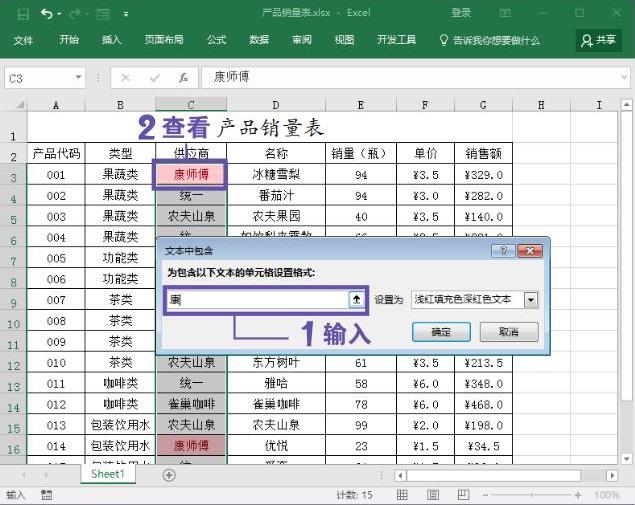Switch to the 开始 ribbon tab

pyautogui.click(x=69, y=40)
